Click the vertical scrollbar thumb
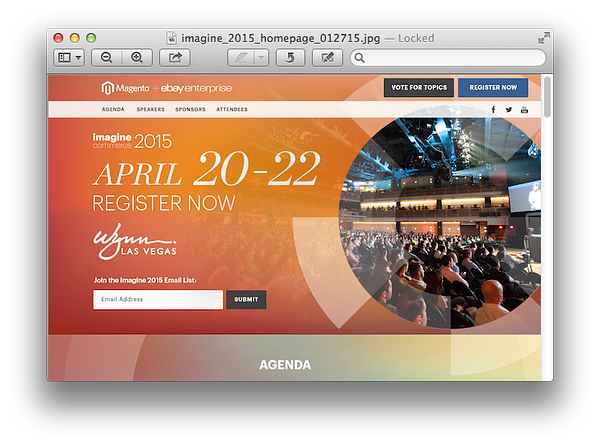The image size is (600, 446). click(548, 97)
